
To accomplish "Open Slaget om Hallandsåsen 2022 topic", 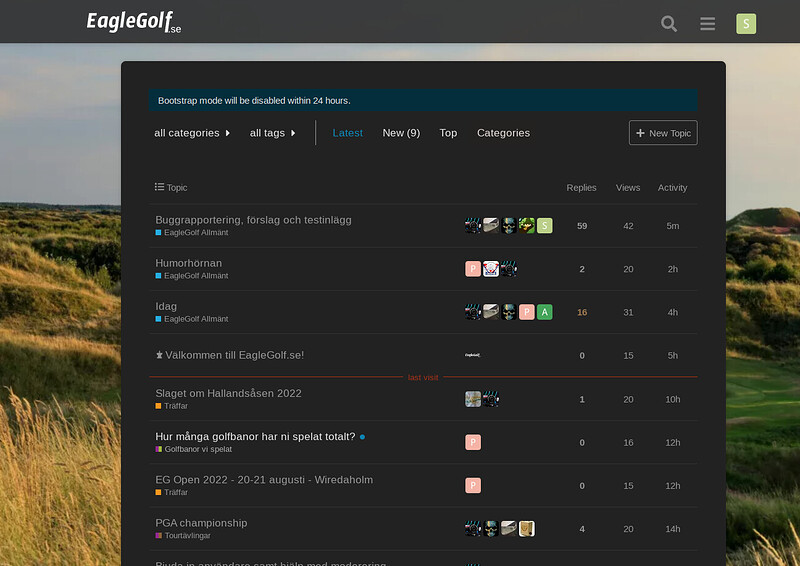I will 228,393.
